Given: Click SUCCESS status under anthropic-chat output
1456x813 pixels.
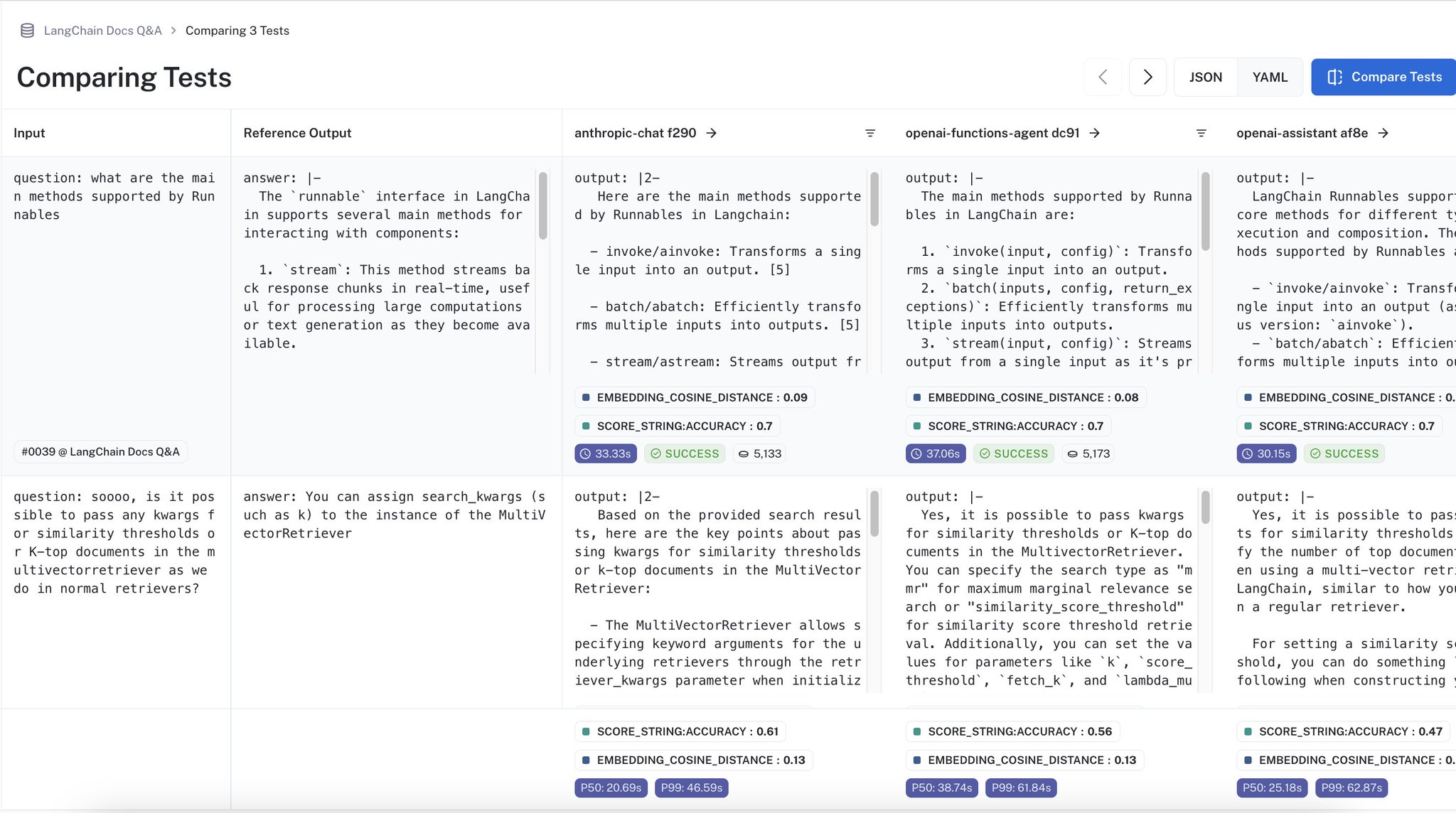Looking at the screenshot, I should [685, 453].
